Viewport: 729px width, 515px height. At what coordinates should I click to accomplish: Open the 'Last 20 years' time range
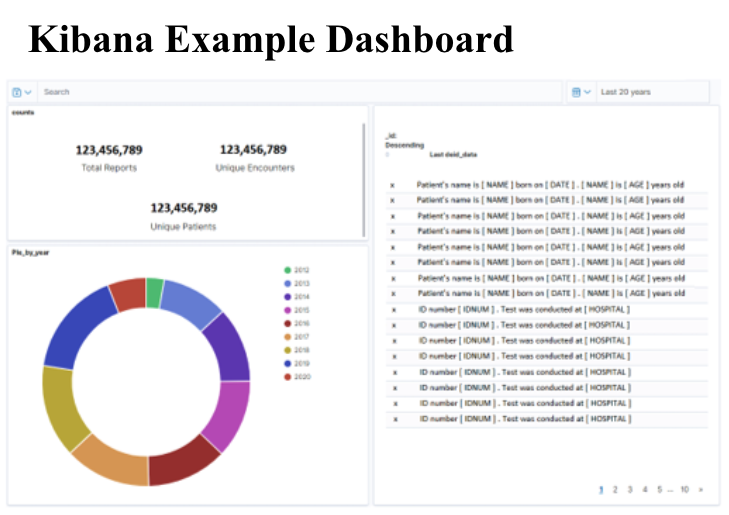[x=626, y=92]
